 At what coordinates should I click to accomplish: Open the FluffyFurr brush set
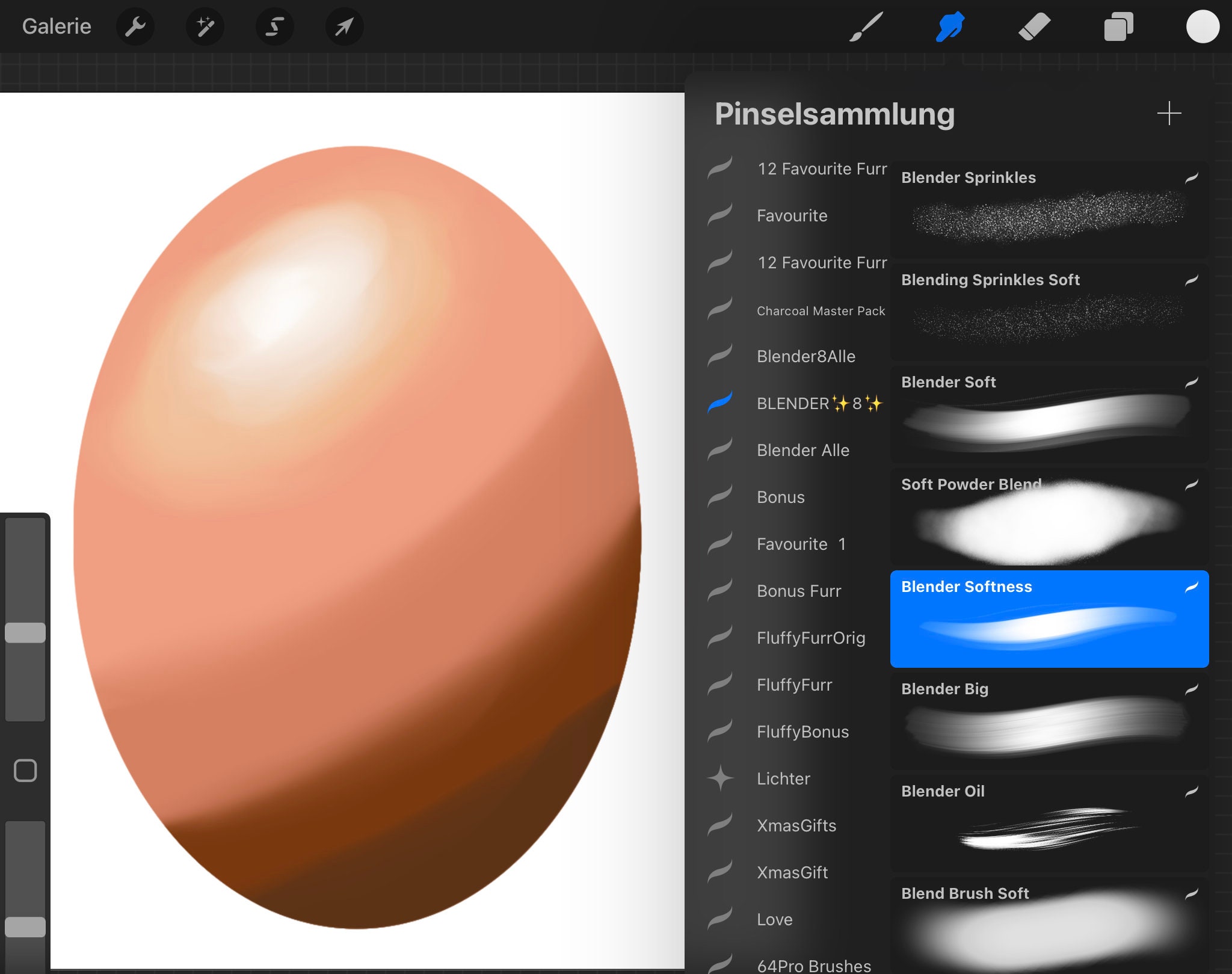794,685
